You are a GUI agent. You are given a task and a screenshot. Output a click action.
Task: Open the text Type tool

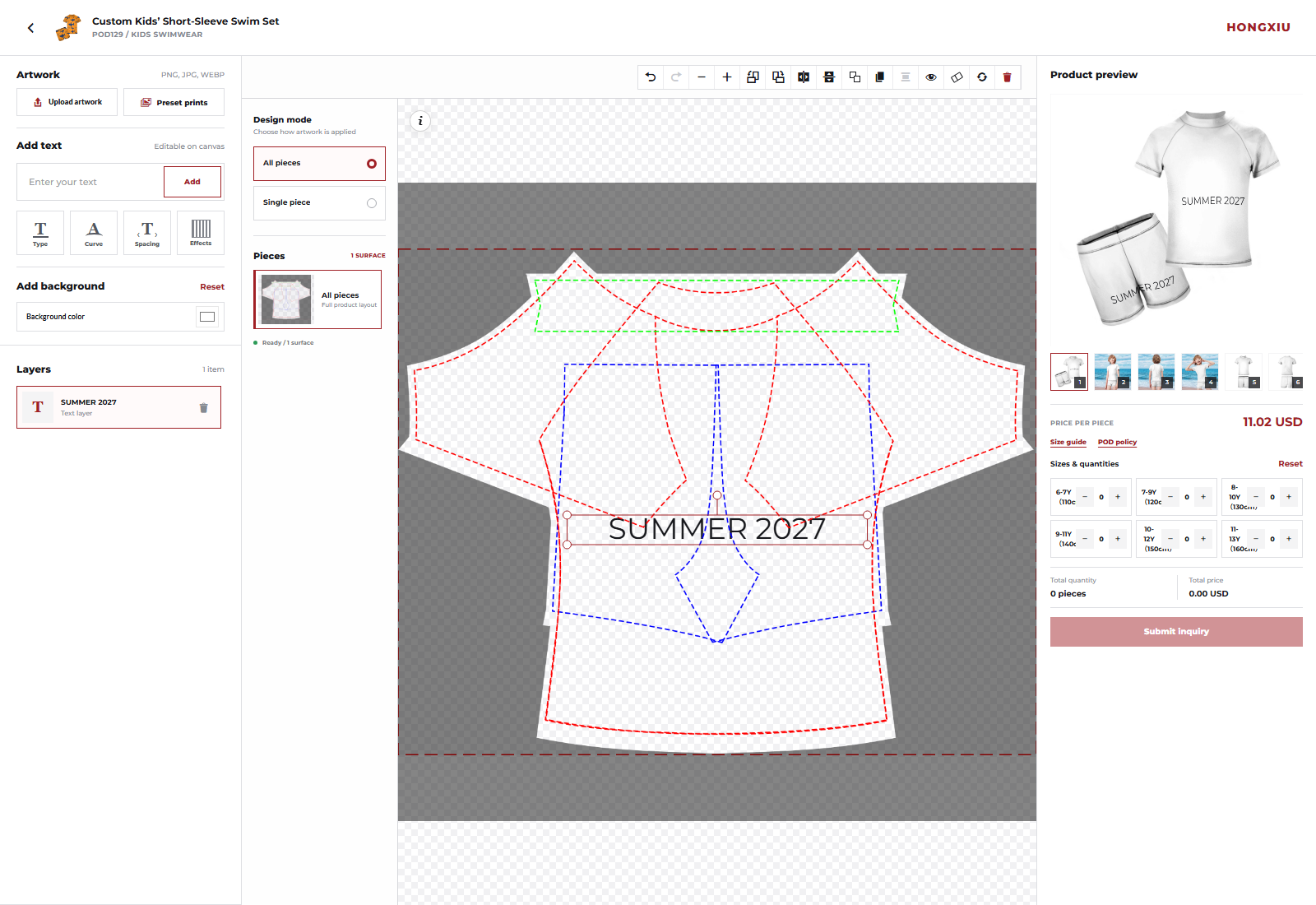point(40,233)
